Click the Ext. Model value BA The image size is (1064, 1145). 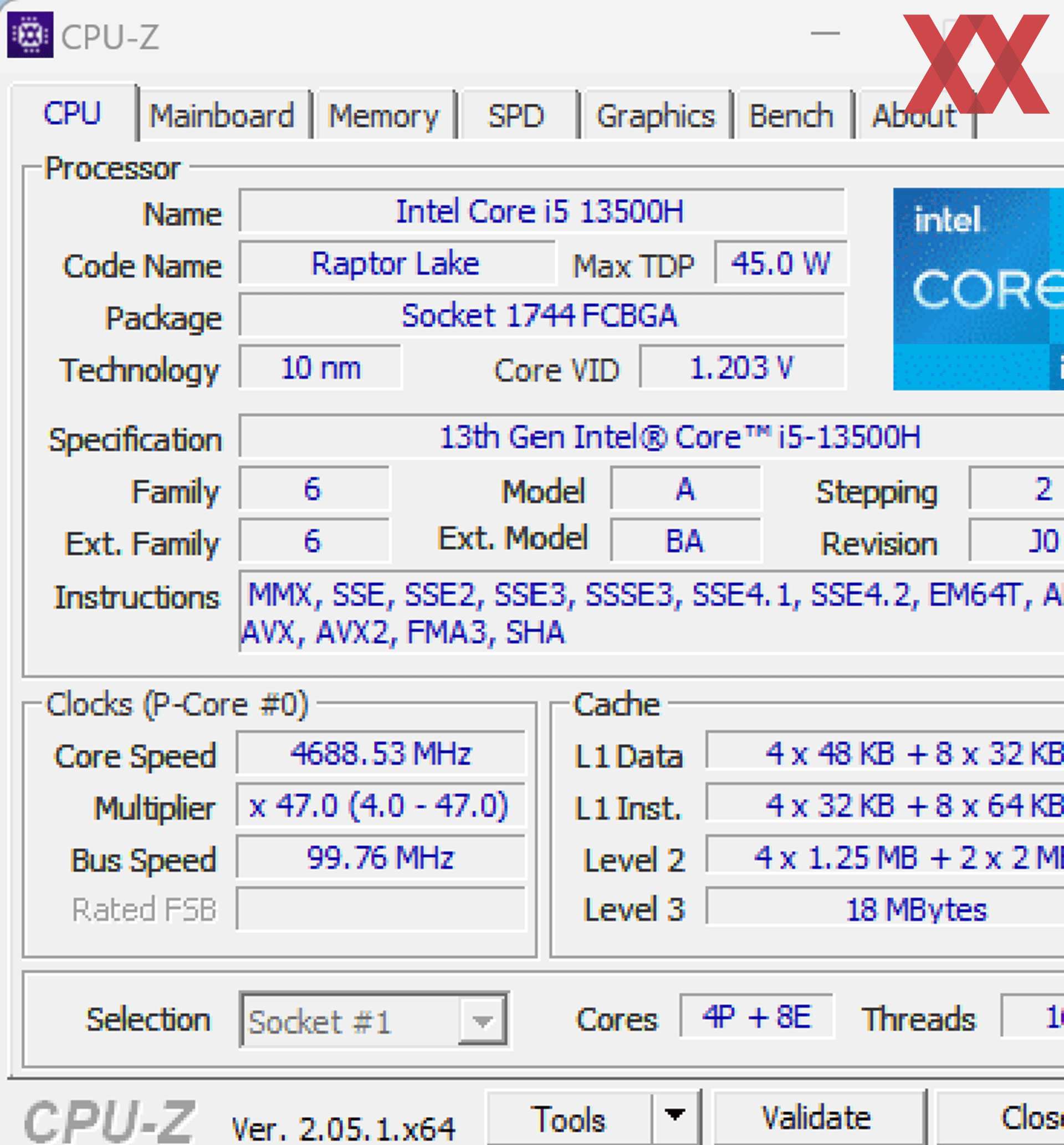coord(686,540)
